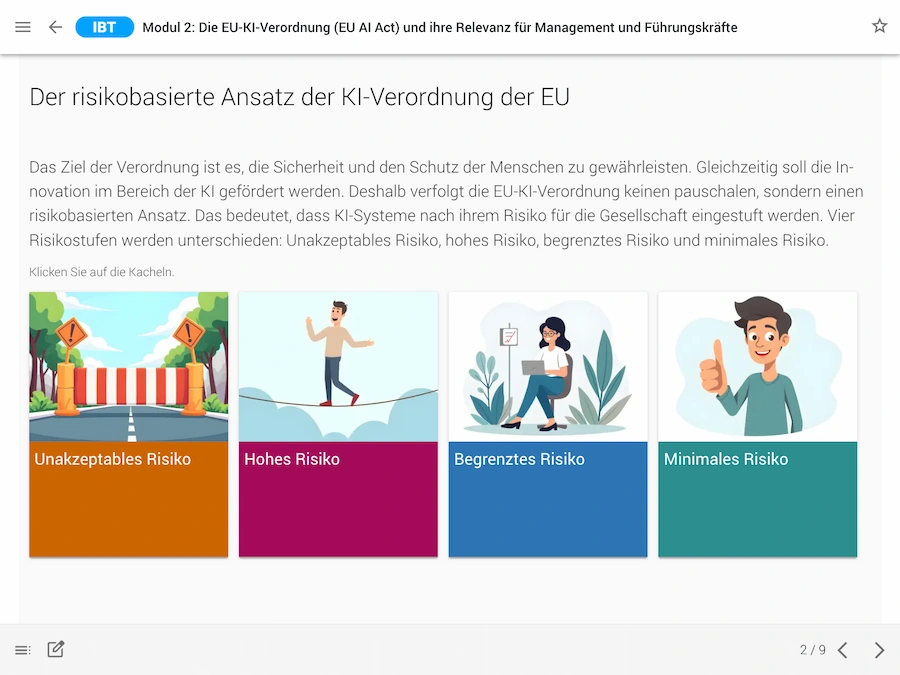Open the notes edit icon
Image resolution: width=900 pixels, height=675 pixels.
click(x=56, y=649)
